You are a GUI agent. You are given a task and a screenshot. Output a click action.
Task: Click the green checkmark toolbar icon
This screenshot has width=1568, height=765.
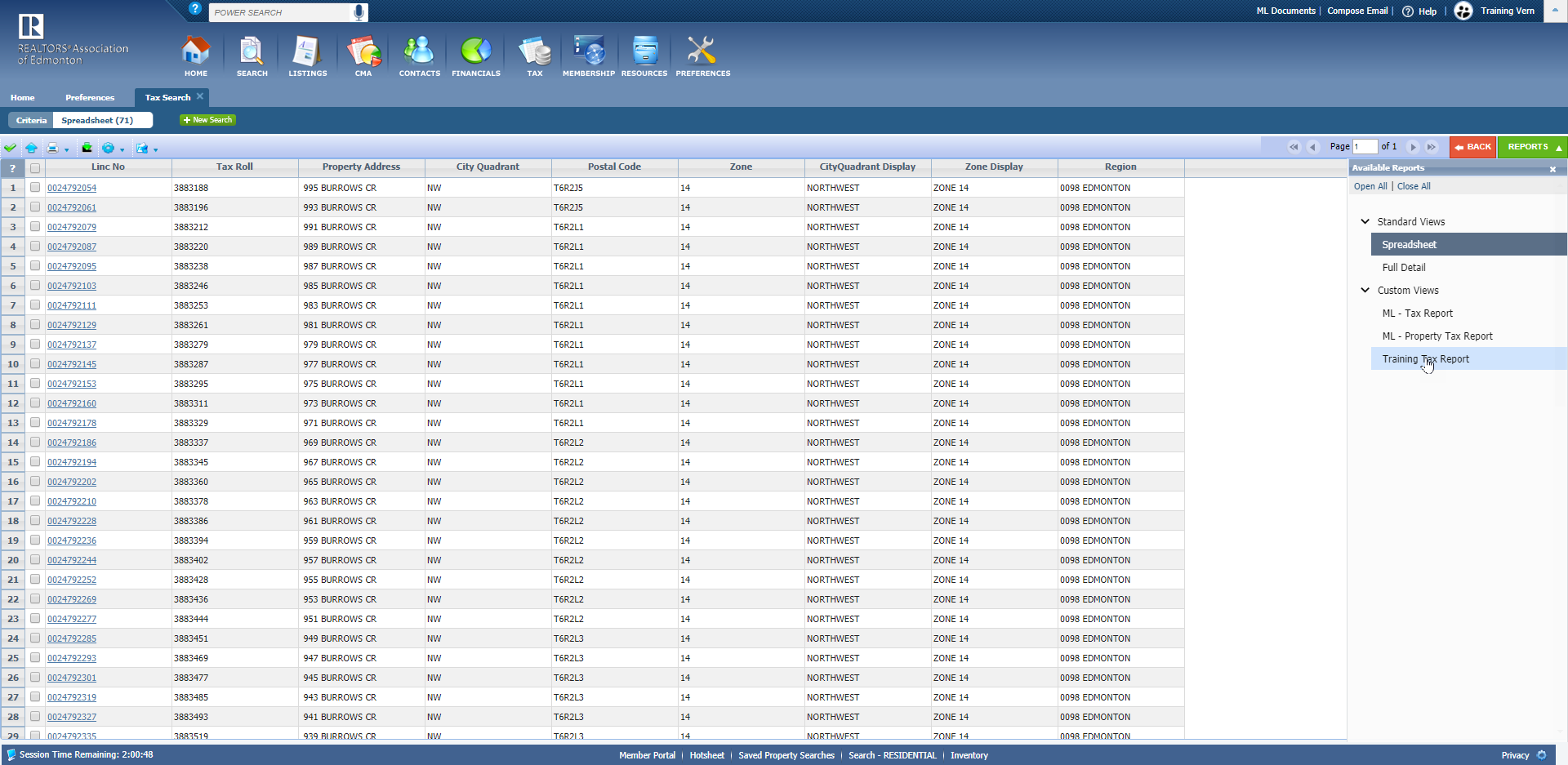(x=10, y=148)
